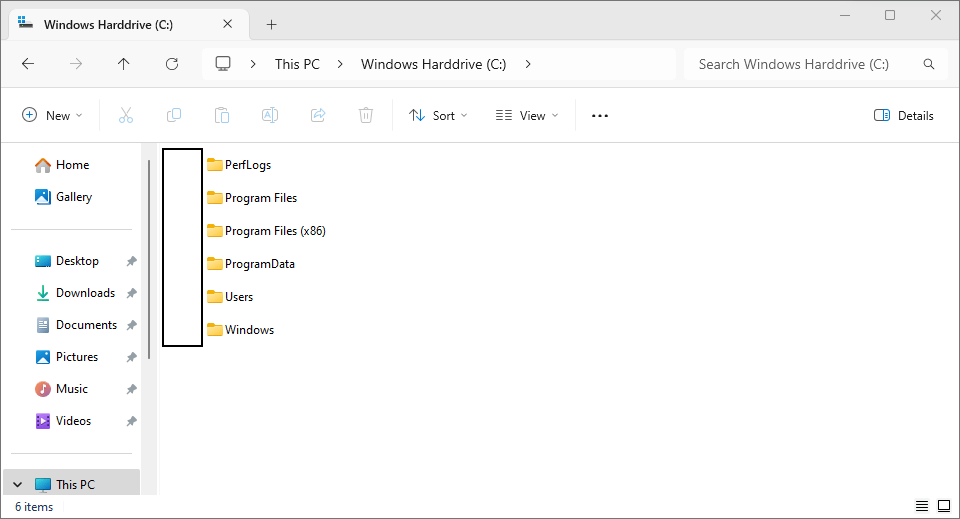Navigate up one folder level
The width and height of the screenshot is (960, 519).
pos(124,64)
